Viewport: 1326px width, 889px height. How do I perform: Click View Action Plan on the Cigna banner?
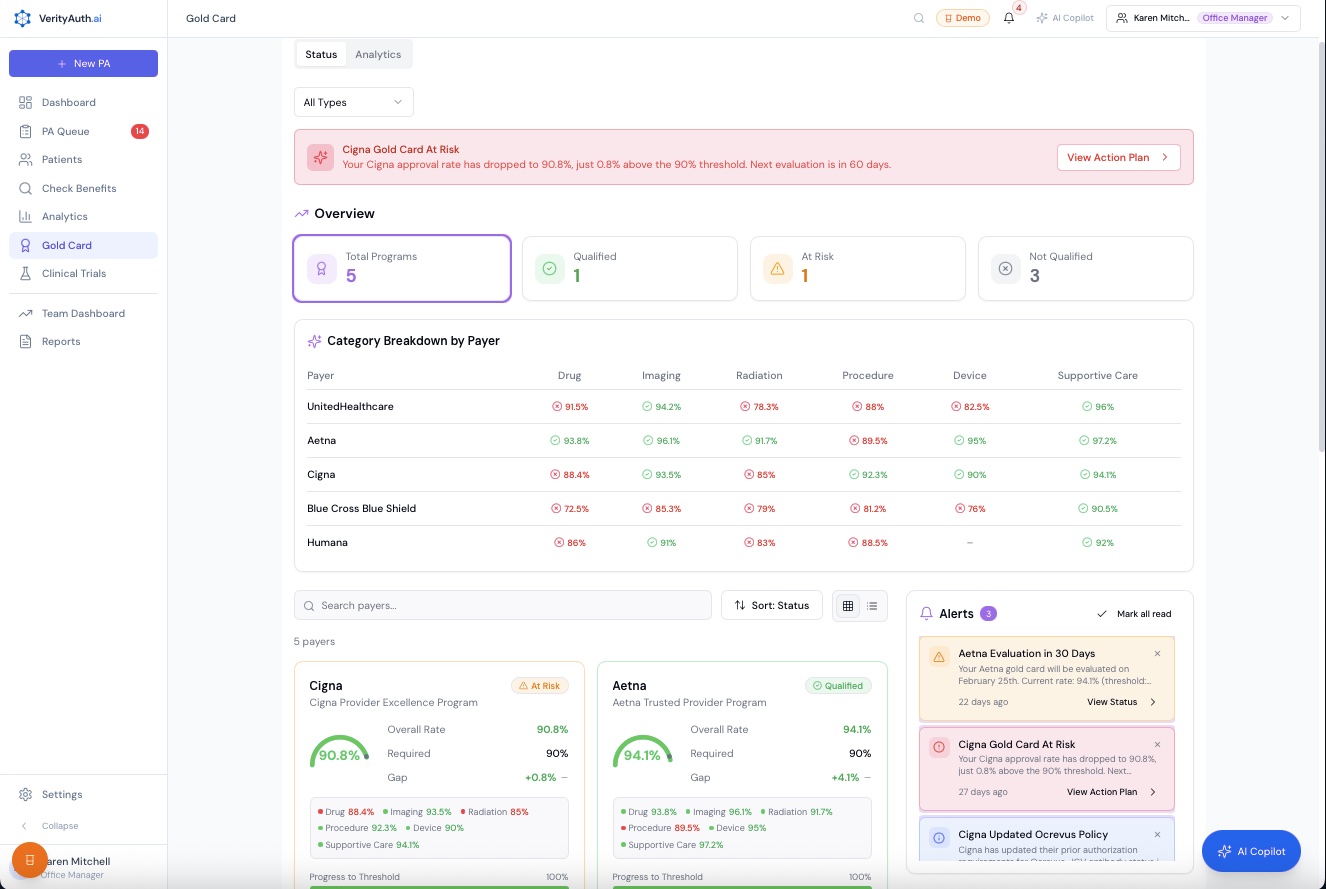(x=1117, y=157)
